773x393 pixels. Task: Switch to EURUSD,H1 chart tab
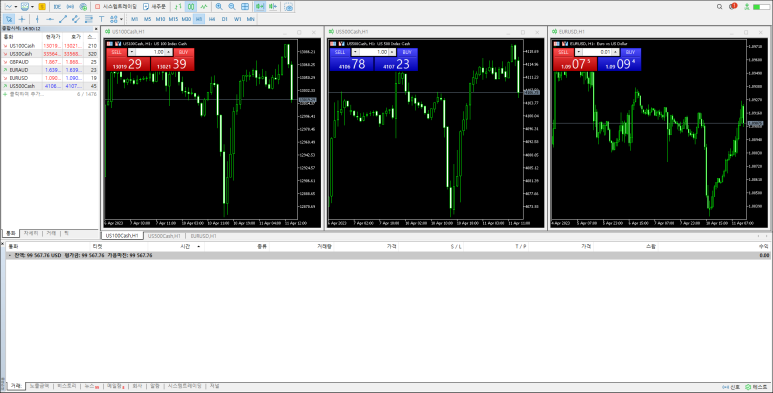[x=204, y=236]
